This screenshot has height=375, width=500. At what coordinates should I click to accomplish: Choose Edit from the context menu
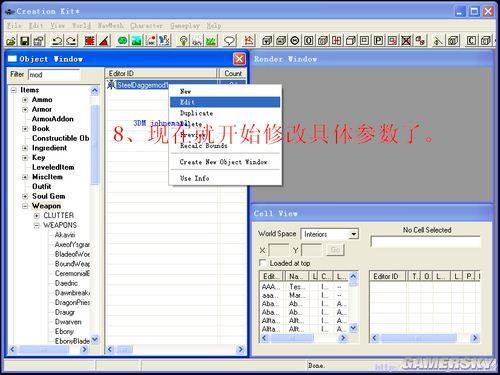[x=225, y=102]
